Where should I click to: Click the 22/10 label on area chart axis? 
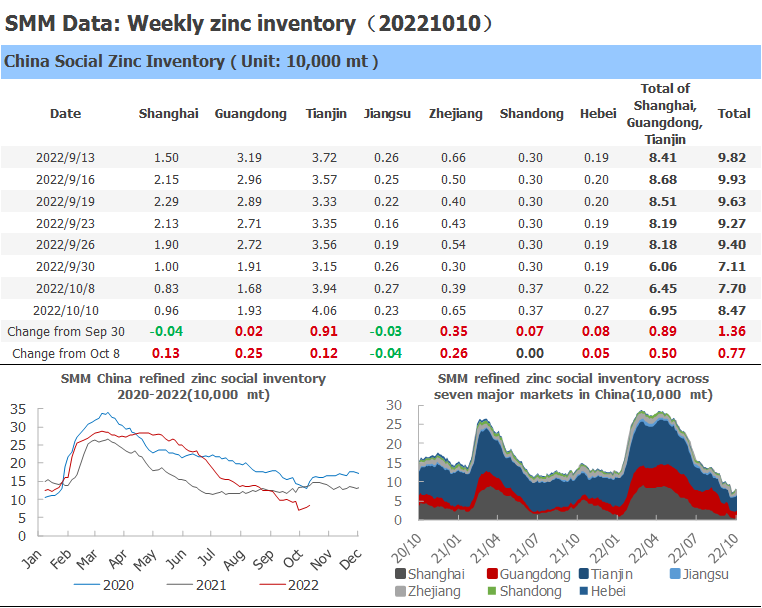(x=723, y=547)
